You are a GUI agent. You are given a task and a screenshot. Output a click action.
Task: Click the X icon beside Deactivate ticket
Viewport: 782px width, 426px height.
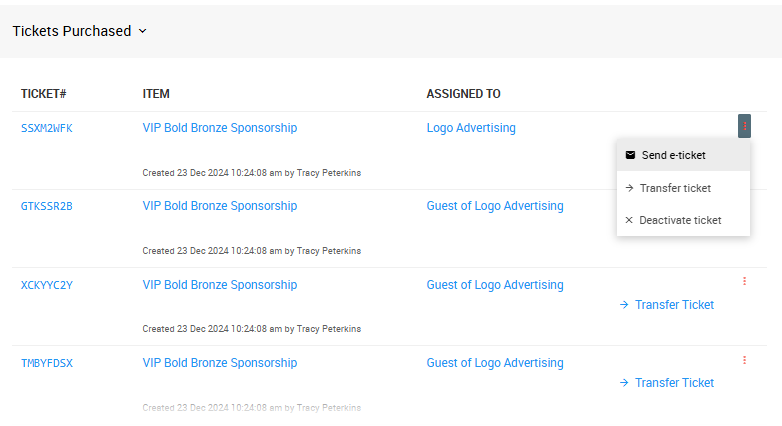coord(629,220)
